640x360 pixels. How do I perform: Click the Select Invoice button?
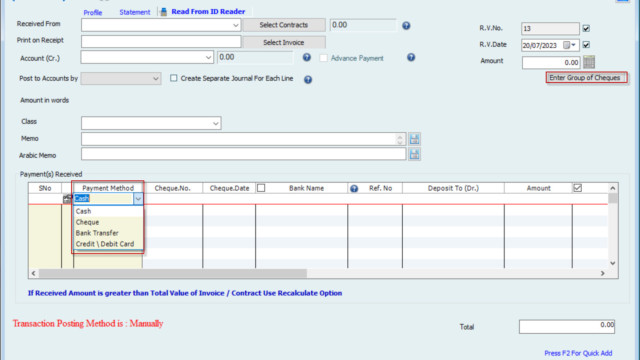[284, 42]
